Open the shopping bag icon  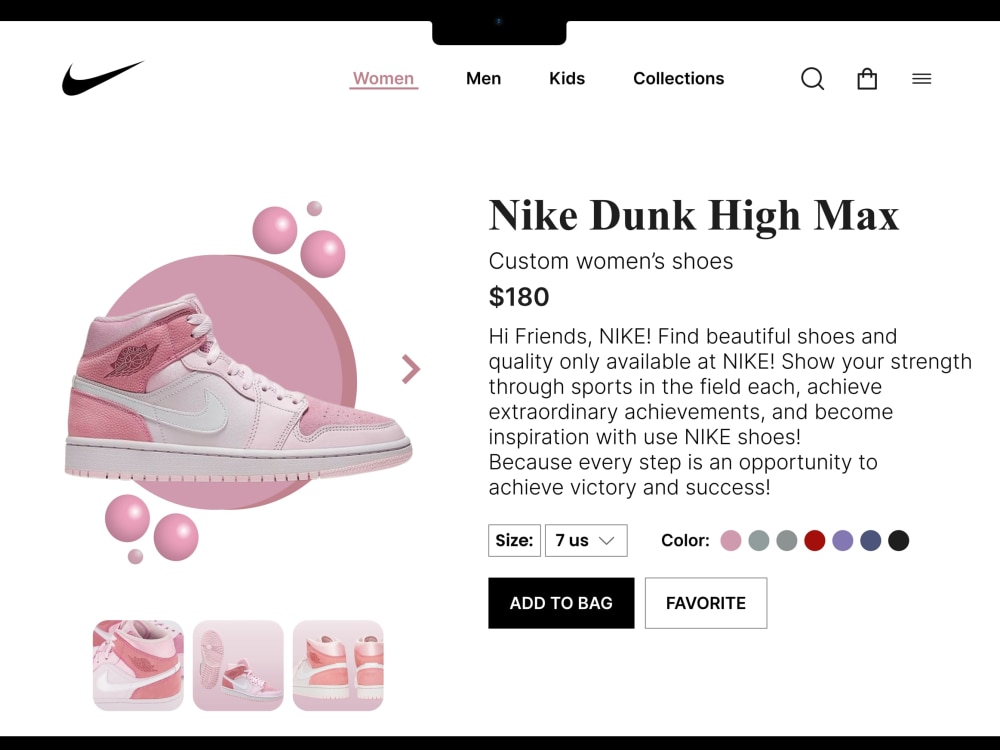point(867,79)
